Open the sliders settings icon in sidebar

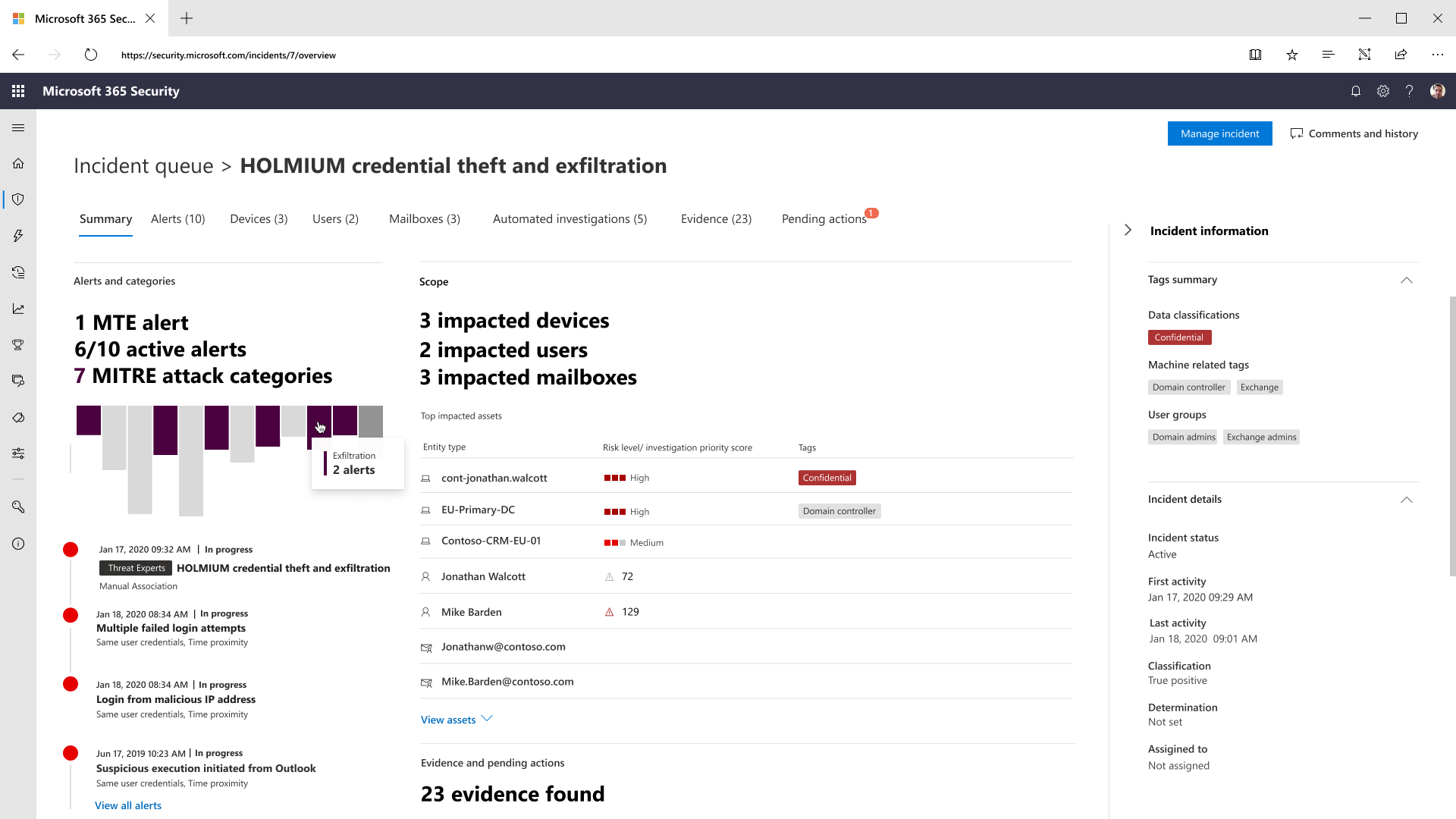(x=18, y=453)
